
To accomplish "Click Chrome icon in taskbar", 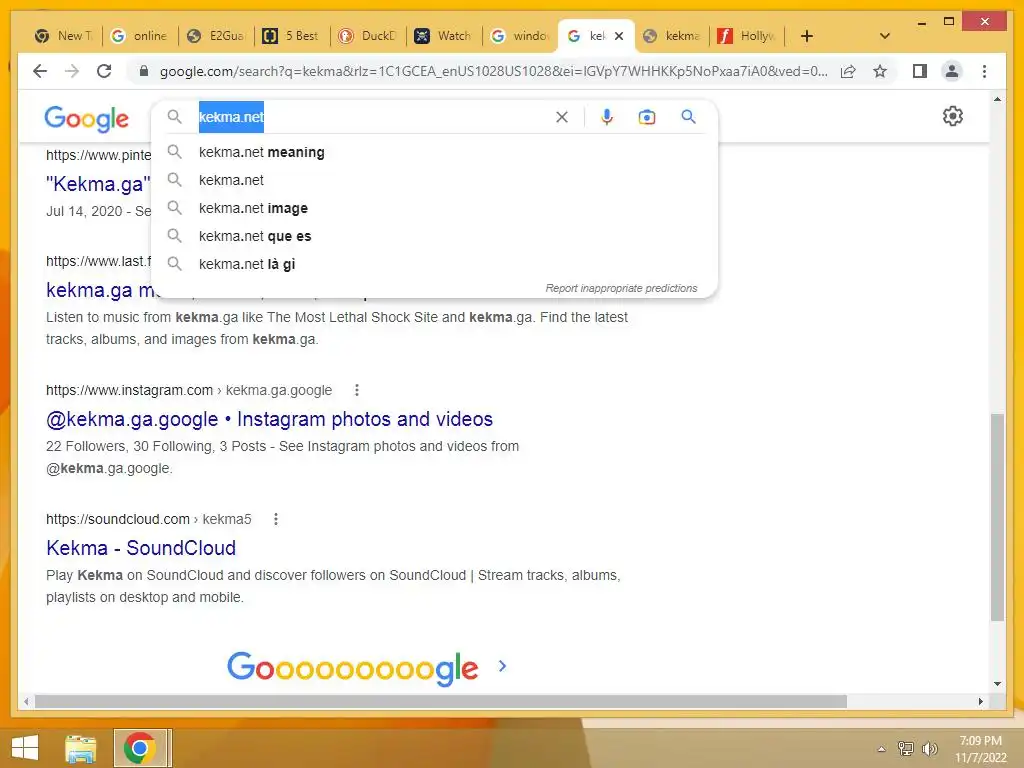I will point(140,748).
